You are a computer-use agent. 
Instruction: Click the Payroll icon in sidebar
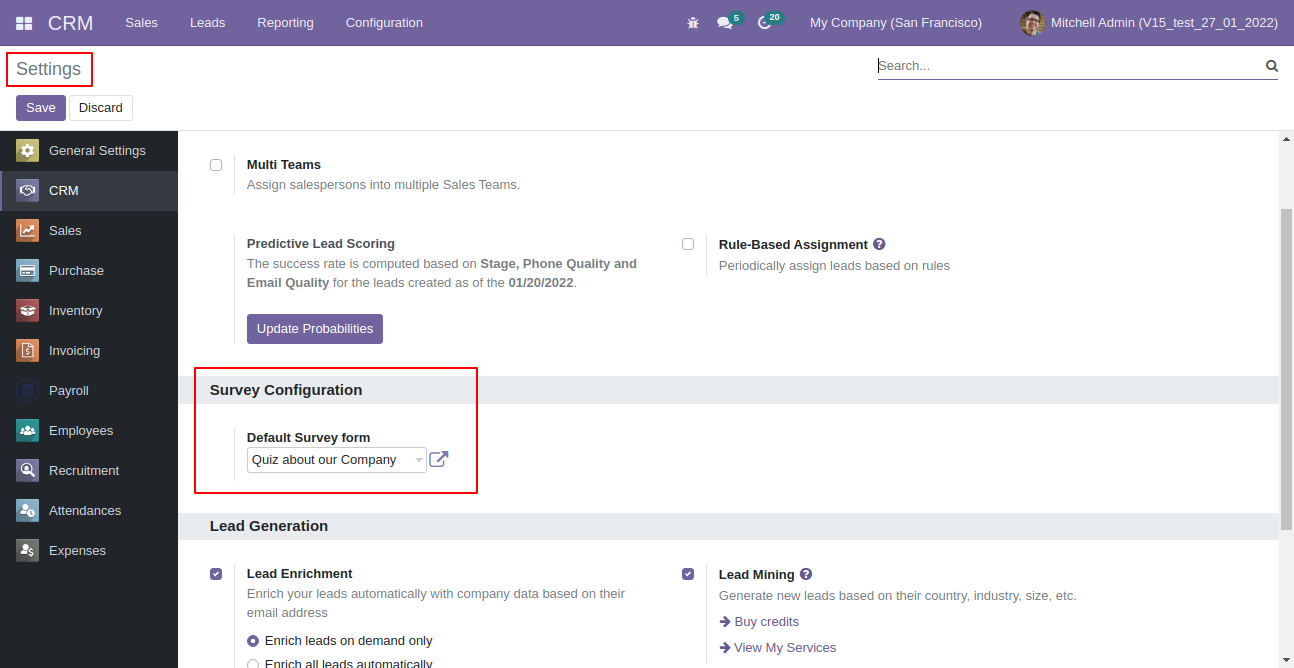[x=28, y=391]
